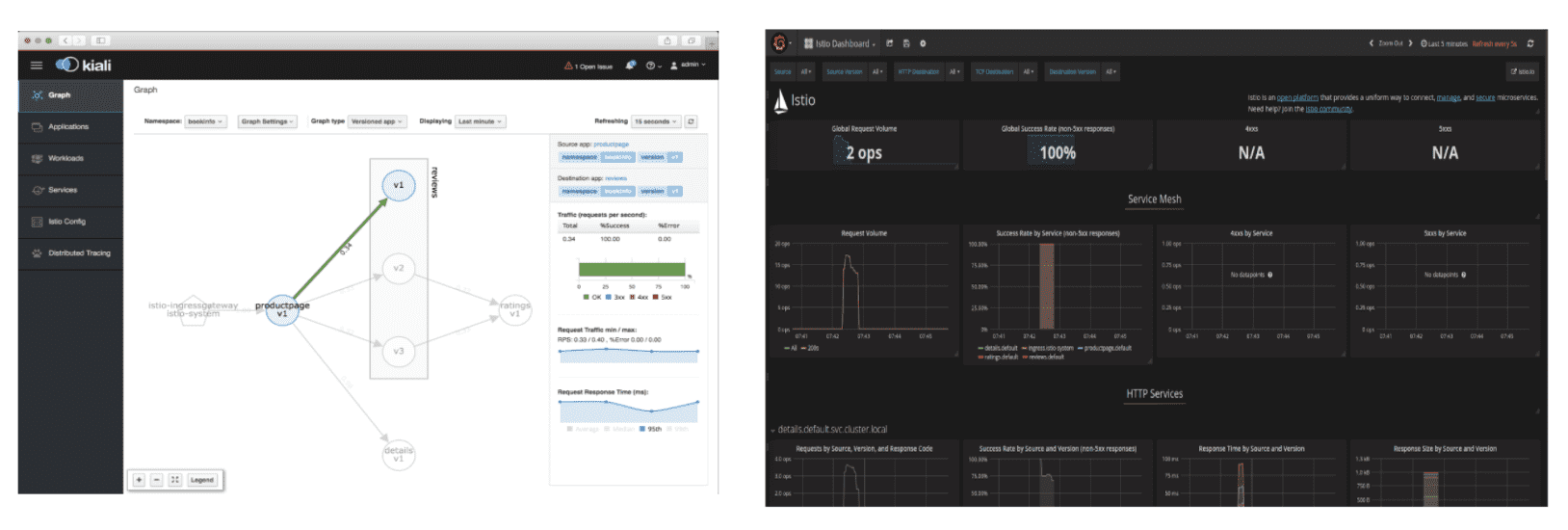Screen dimensions: 1568x530
Task: Open the Istio Dashboard picker dropdown
Action: point(841,43)
